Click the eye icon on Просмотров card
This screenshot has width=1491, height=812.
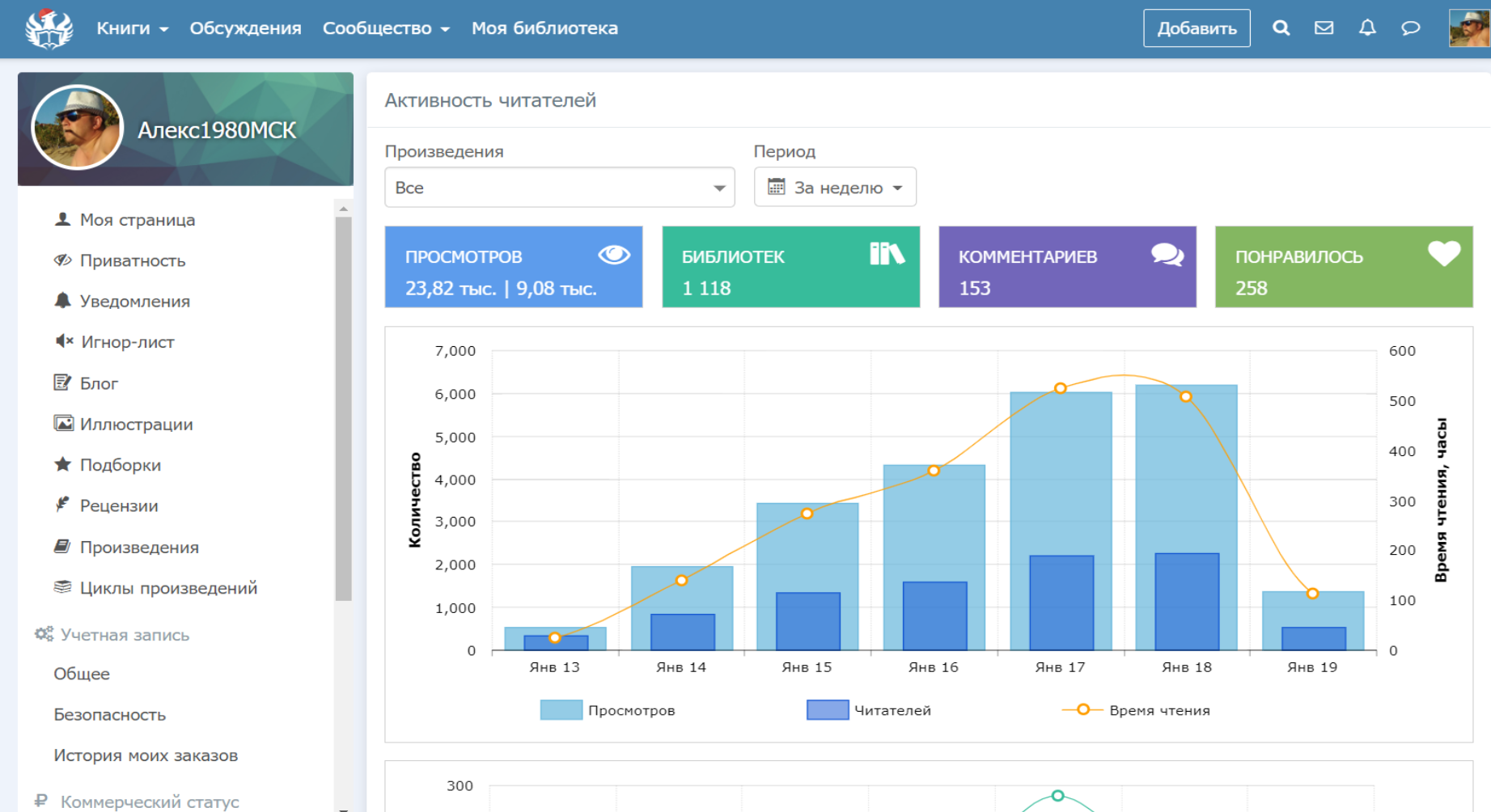[614, 256]
